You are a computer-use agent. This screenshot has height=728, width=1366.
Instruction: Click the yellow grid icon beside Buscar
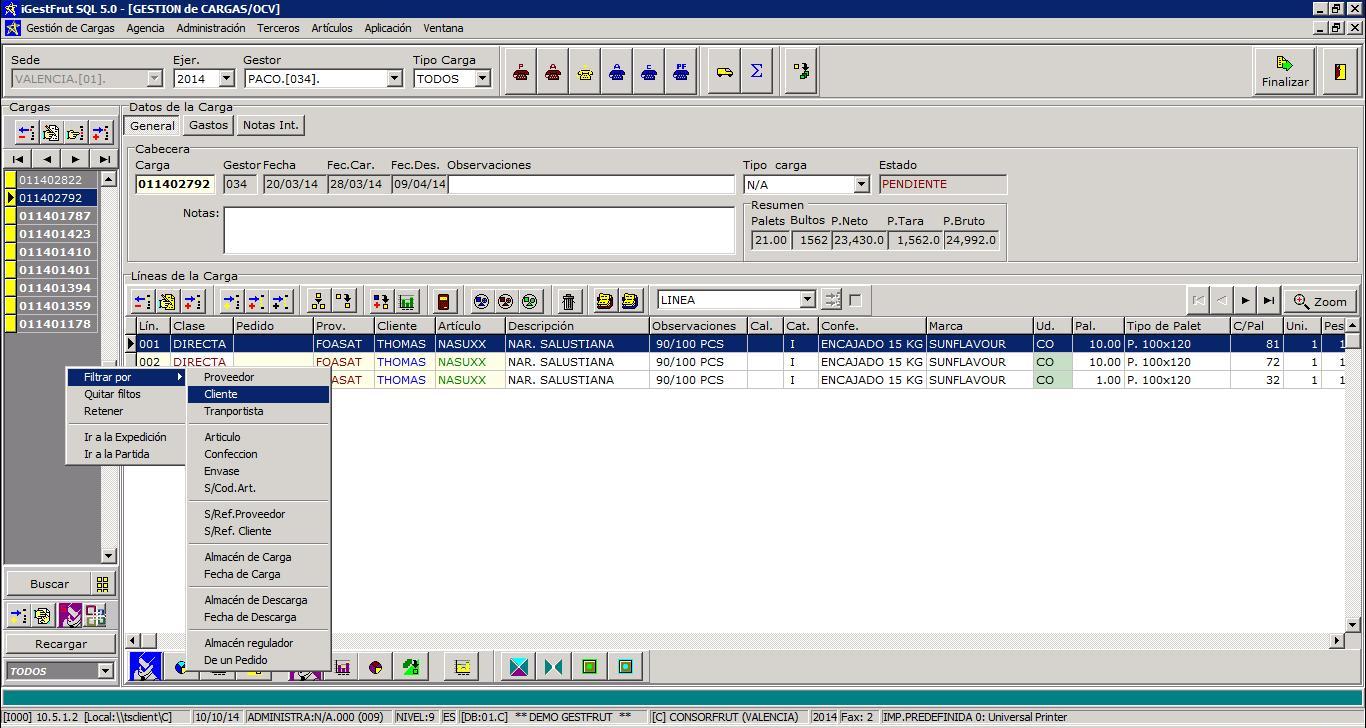pyautogui.click(x=102, y=584)
